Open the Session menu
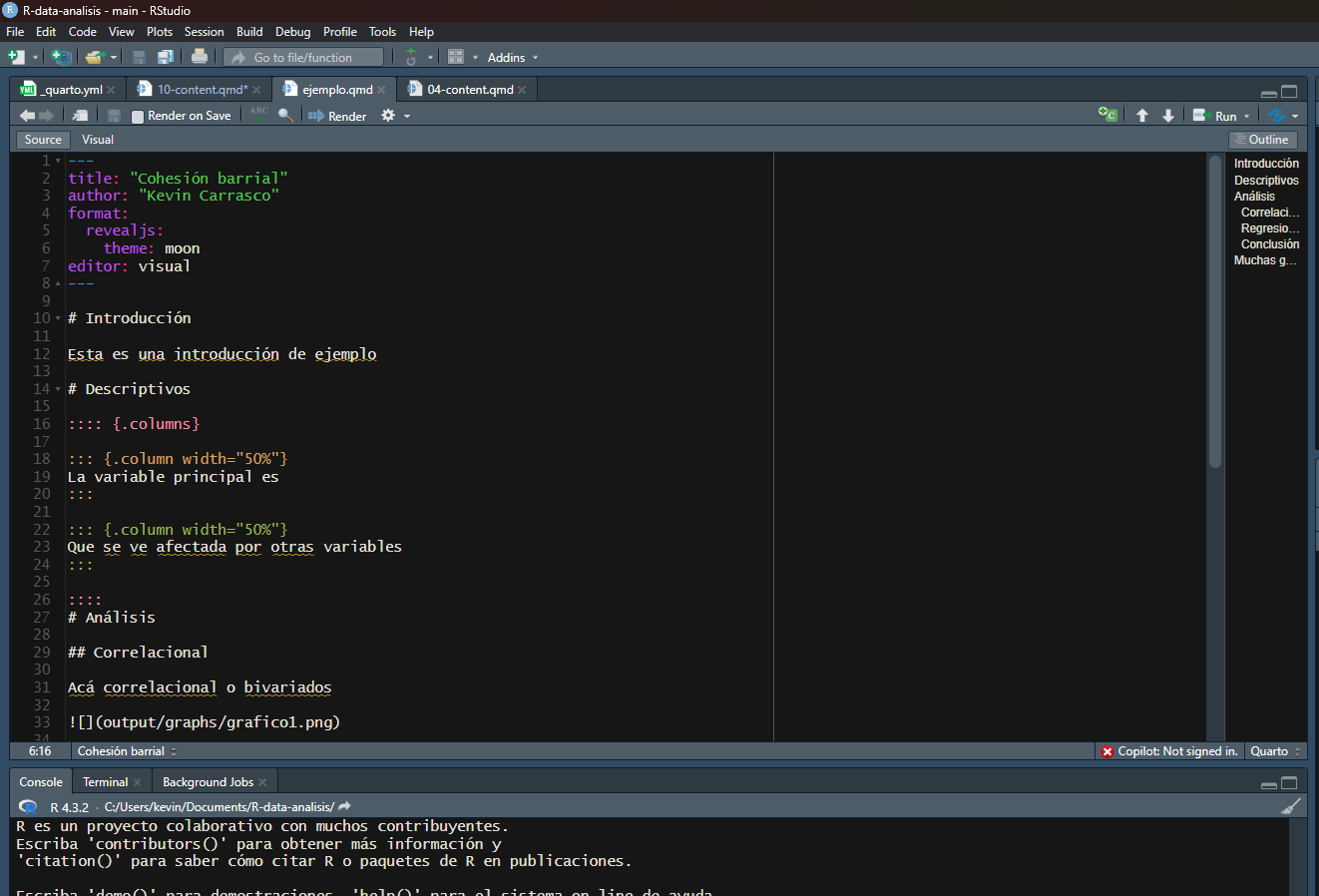Viewport: 1319px width, 896px height. coord(204,32)
